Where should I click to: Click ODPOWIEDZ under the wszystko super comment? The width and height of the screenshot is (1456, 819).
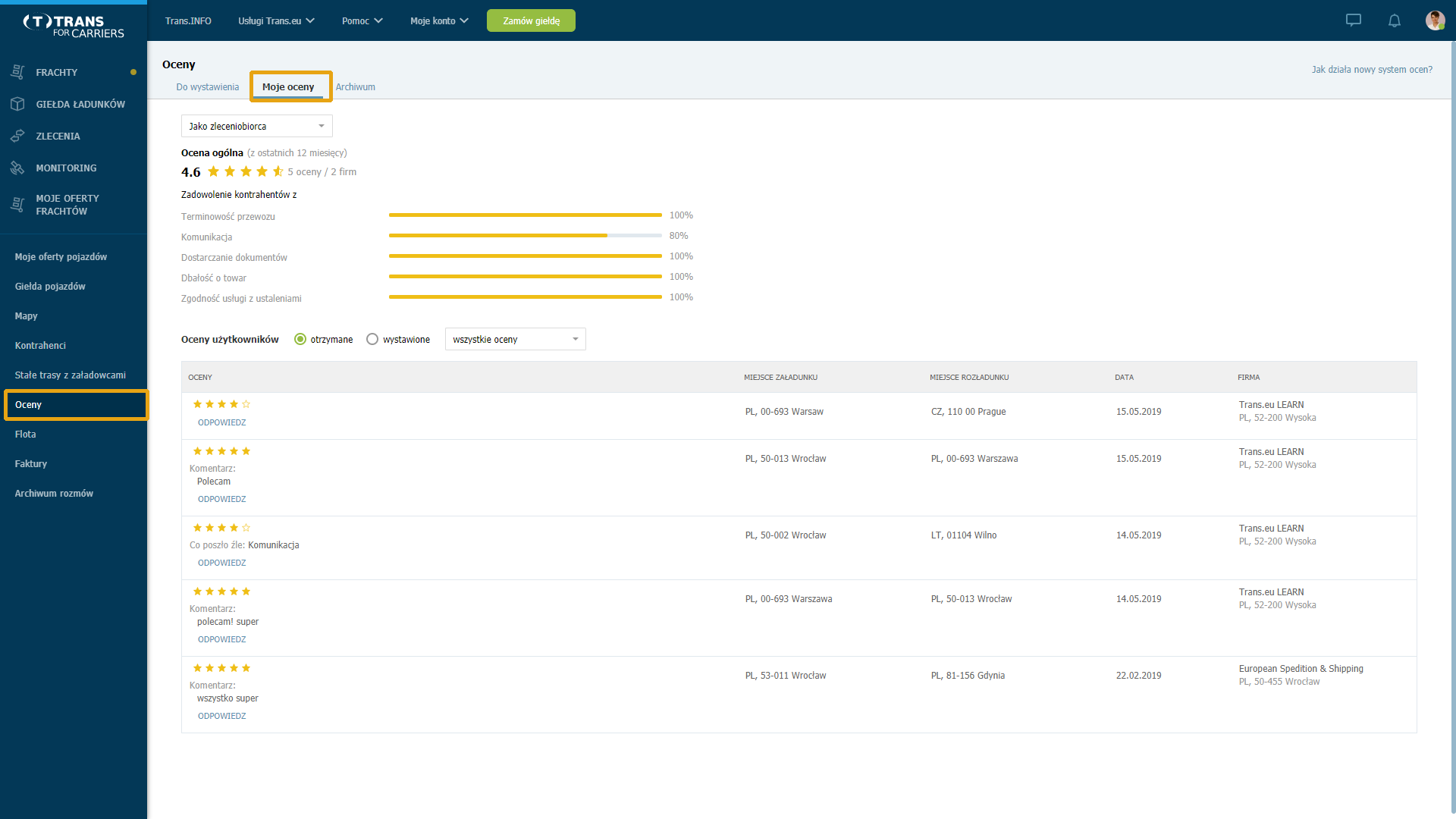(x=221, y=716)
